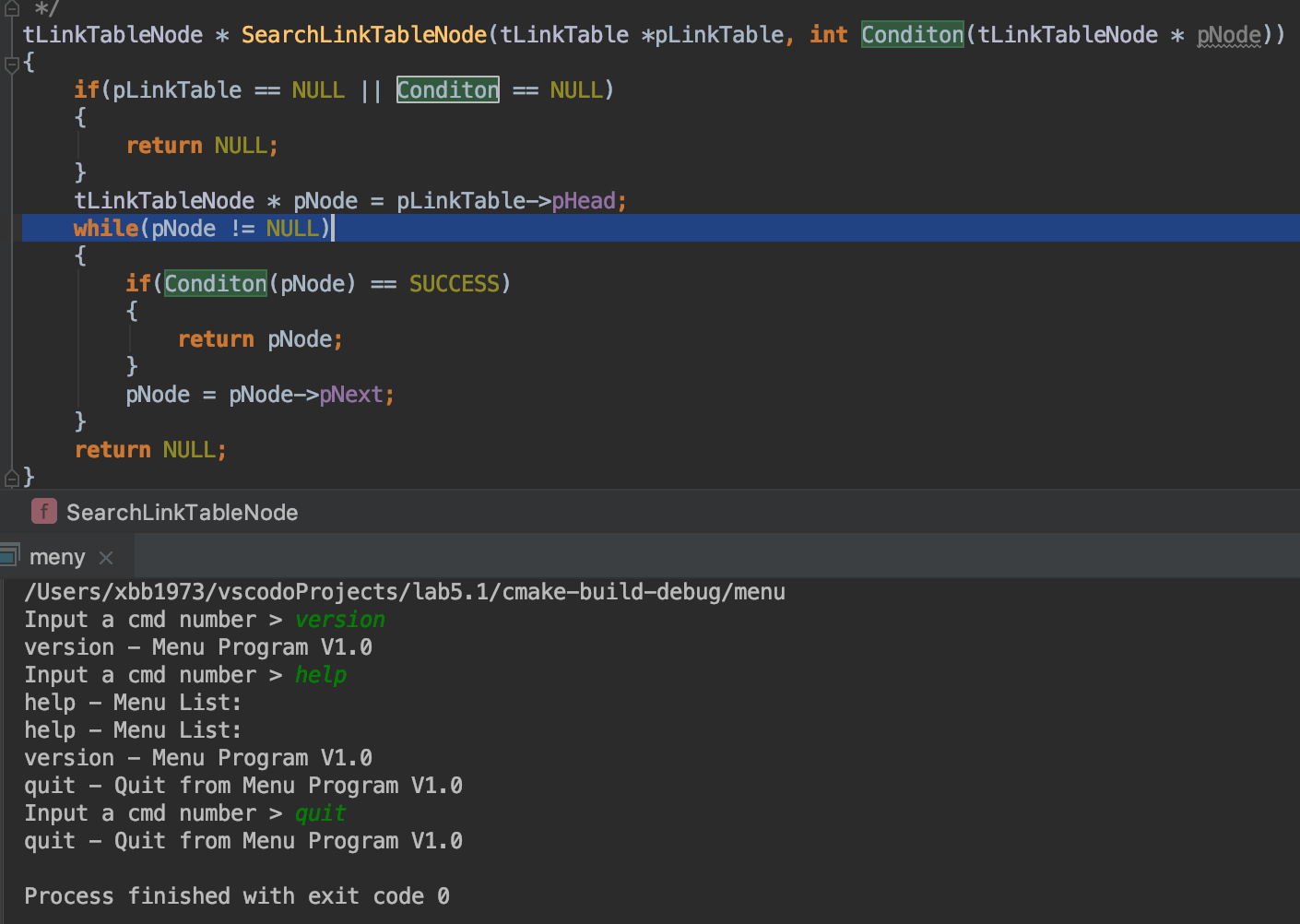
Task: Place the cursor on the while keyword
Action: click(x=105, y=229)
